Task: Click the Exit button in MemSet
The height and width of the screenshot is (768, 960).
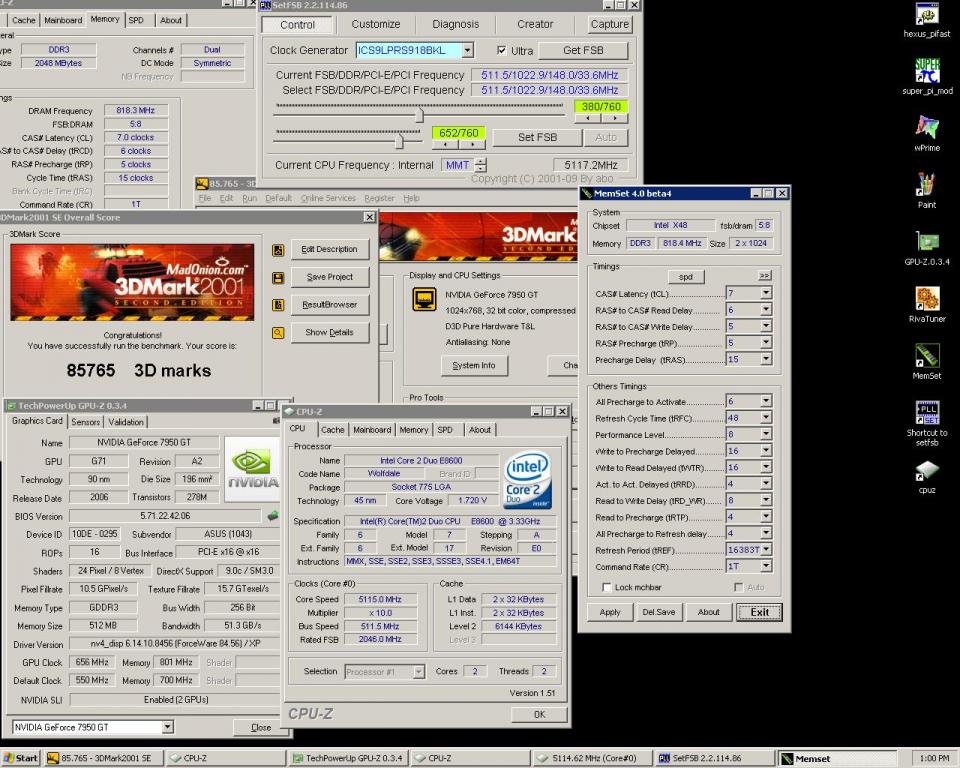Action: 759,612
